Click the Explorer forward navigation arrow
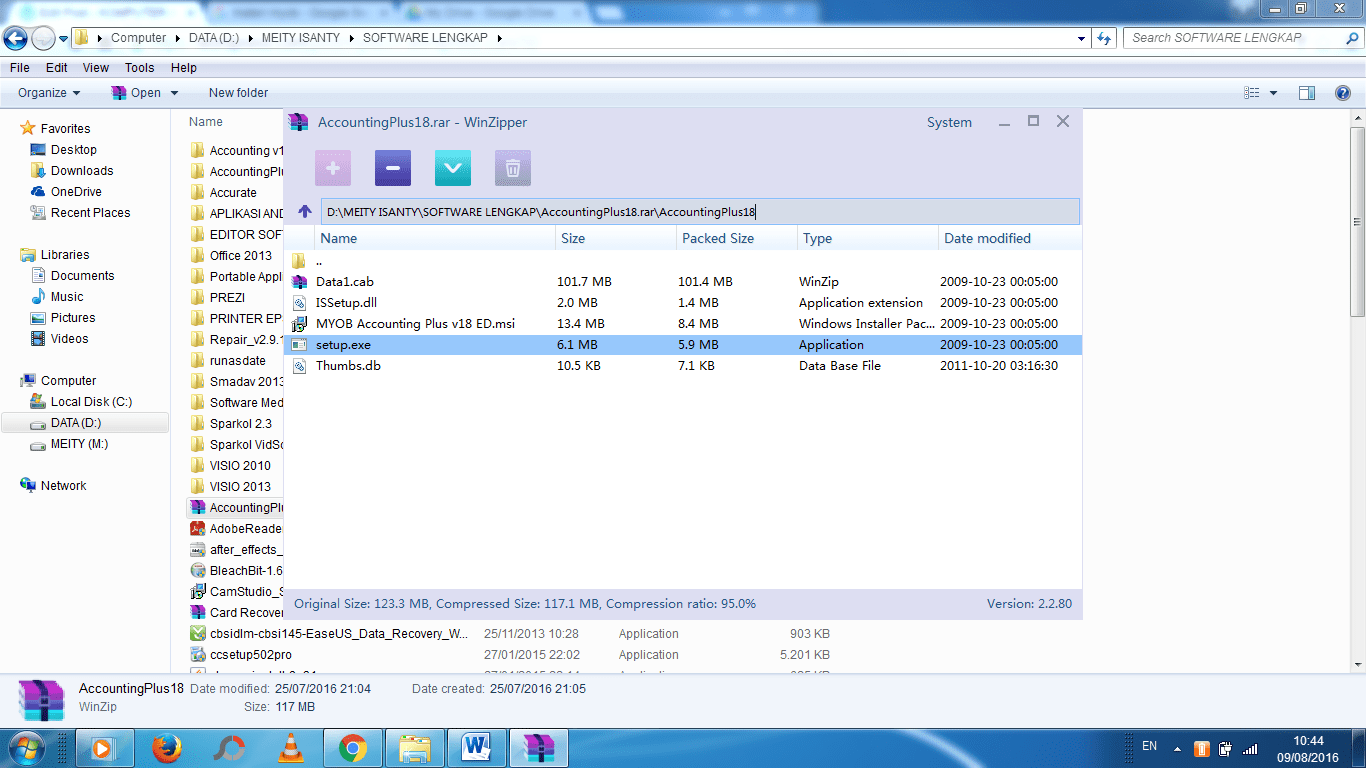 pos(43,39)
